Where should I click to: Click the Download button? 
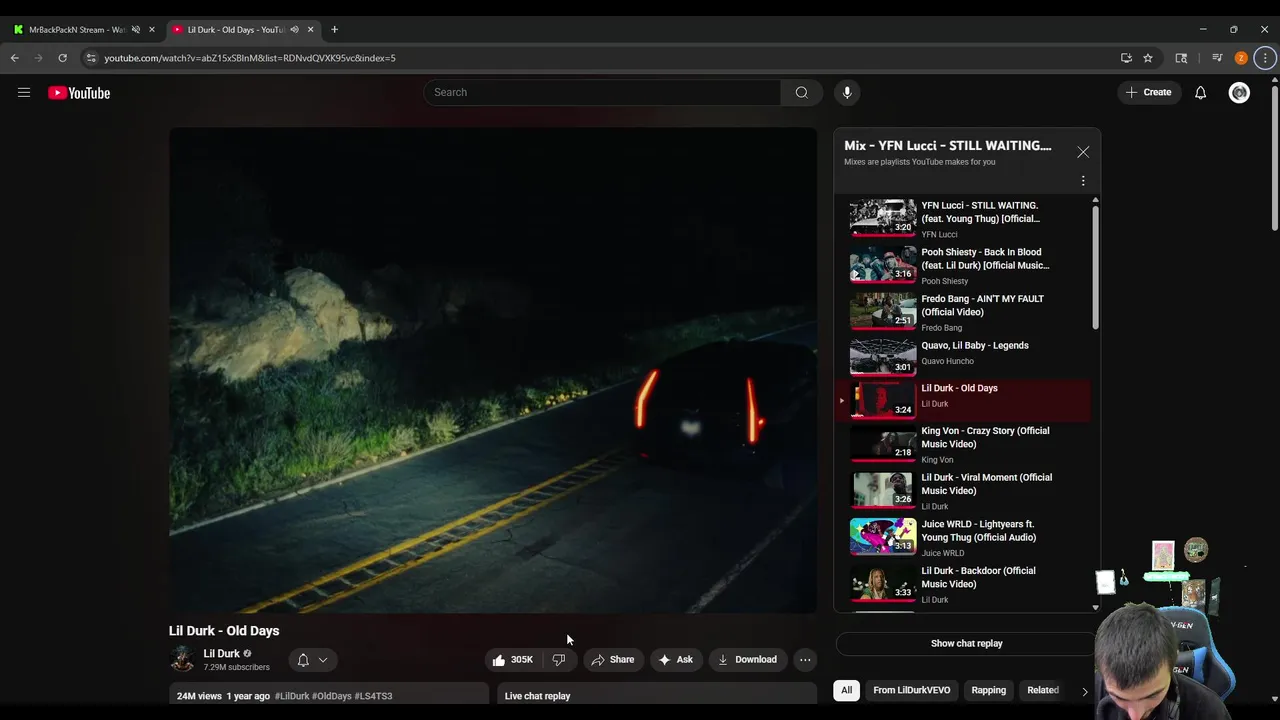(747, 660)
